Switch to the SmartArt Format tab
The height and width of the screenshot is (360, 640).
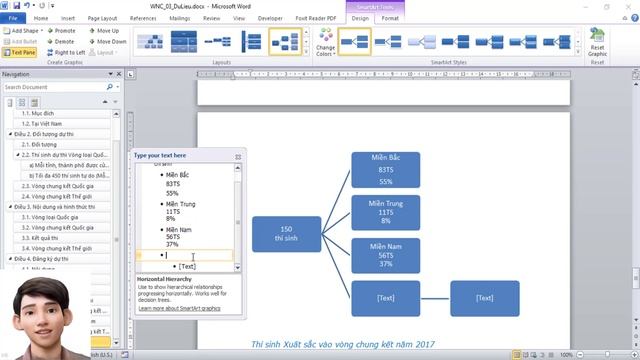click(x=390, y=18)
